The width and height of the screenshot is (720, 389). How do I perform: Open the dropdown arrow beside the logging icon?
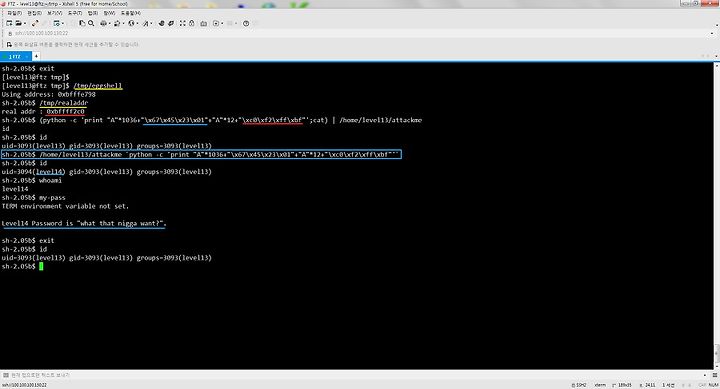coord(222,23)
